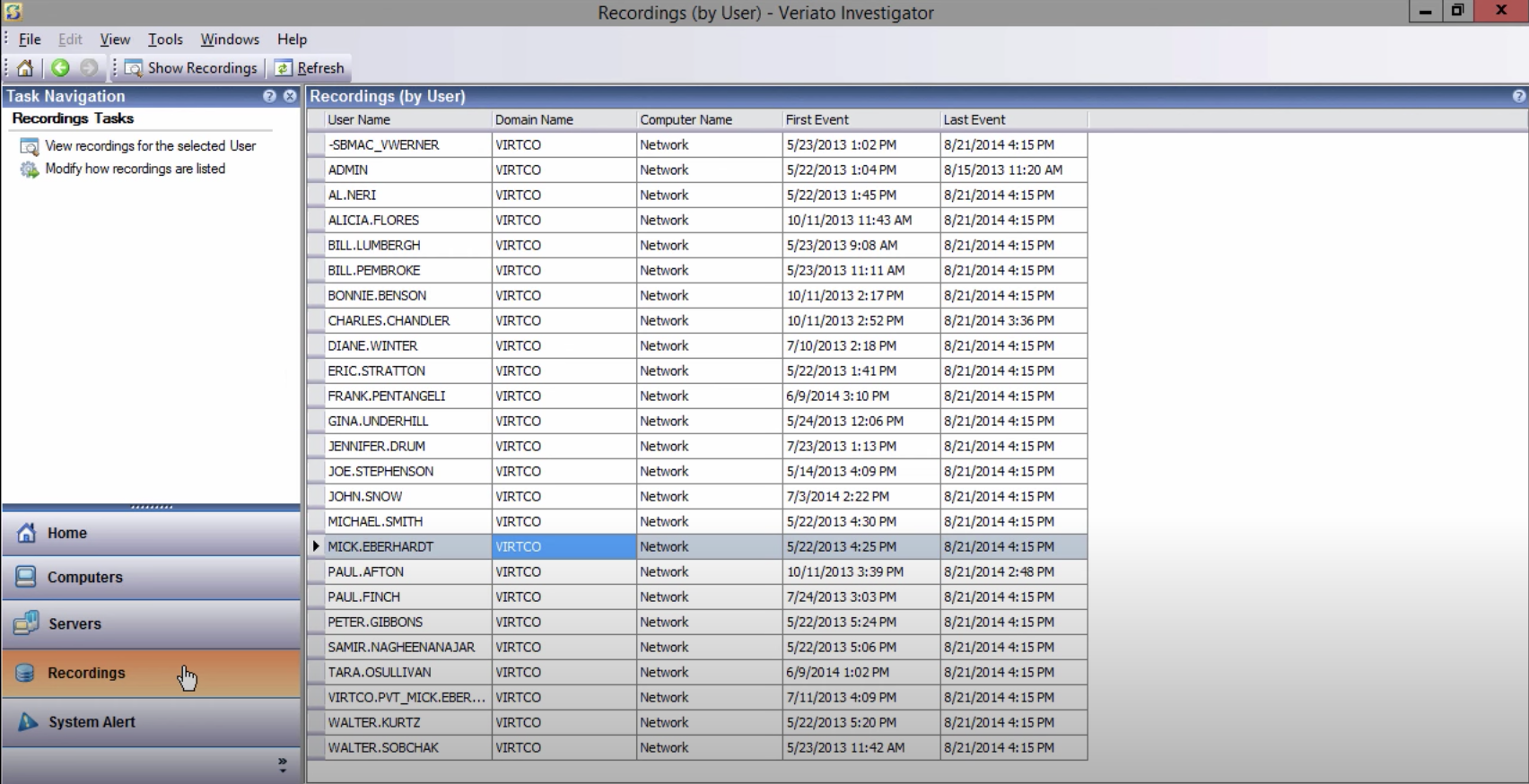The image size is (1529, 784).
Task: Click View recordings for the selected User link
Action: pos(151,146)
